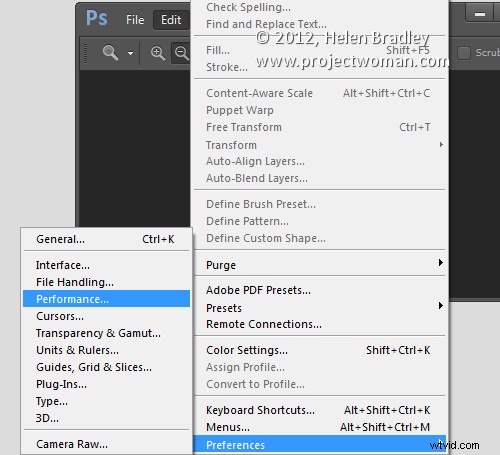Open Camera Raw... preferences
Screen dimensions: 500x455
[x=106, y=444]
